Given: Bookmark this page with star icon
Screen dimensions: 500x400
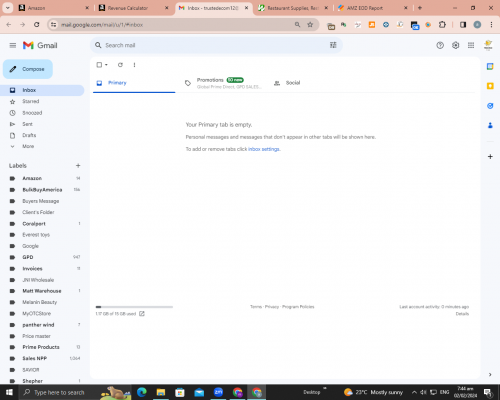Looking at the screenshot, I should 310,24.
